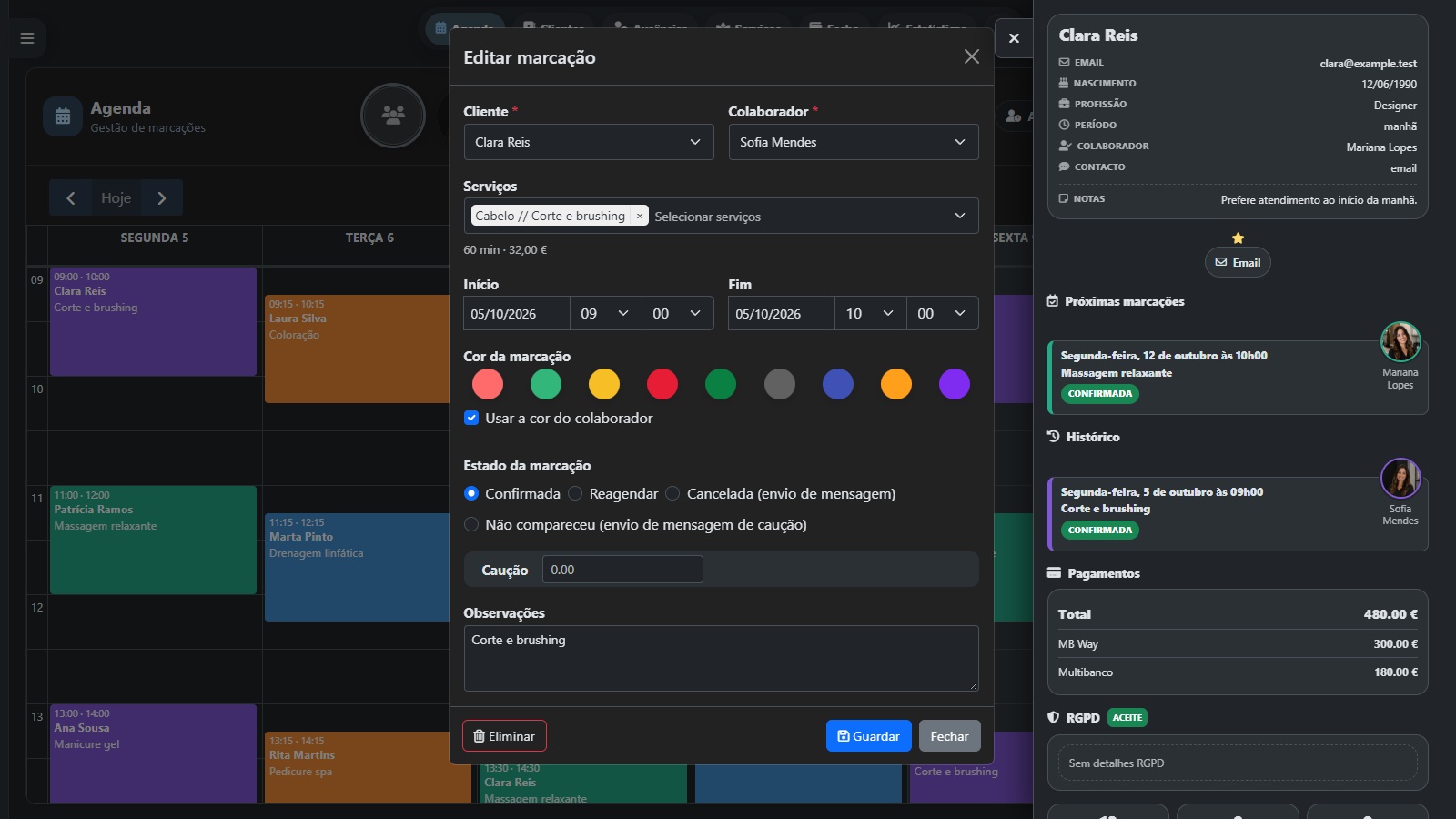This screenshot has height=819, width=1456.
Task: Check Usar a cor do colaborador box
Action: tap(471, 418)
